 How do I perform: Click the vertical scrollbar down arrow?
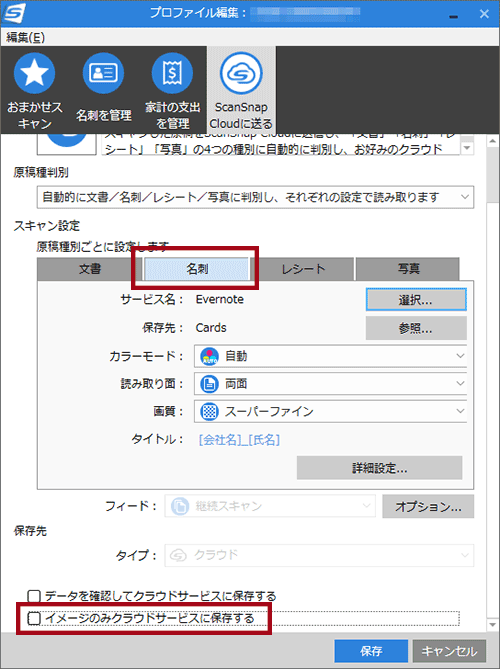point(492,625)
